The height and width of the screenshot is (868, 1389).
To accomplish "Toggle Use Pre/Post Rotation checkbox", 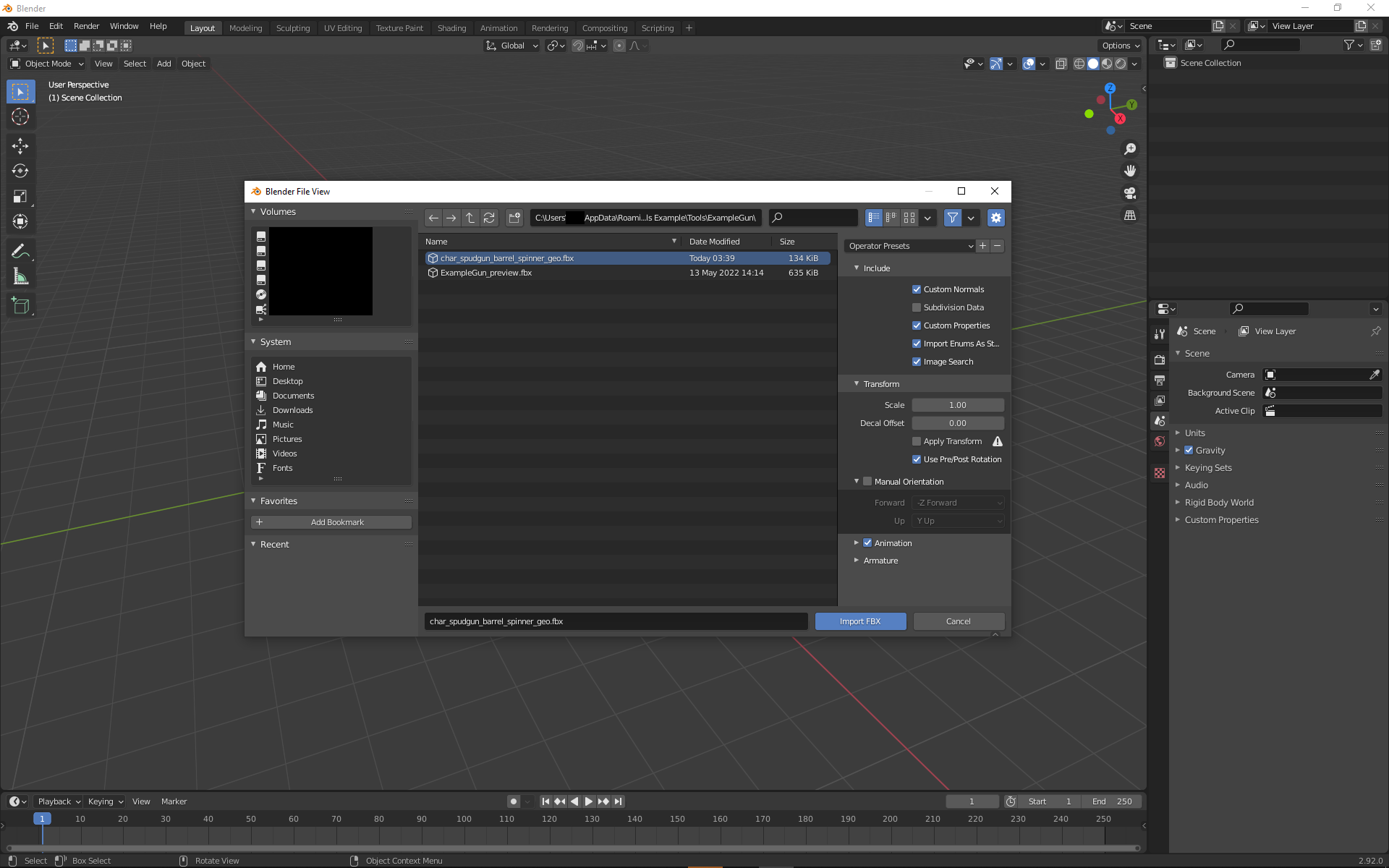I will 917,459.
